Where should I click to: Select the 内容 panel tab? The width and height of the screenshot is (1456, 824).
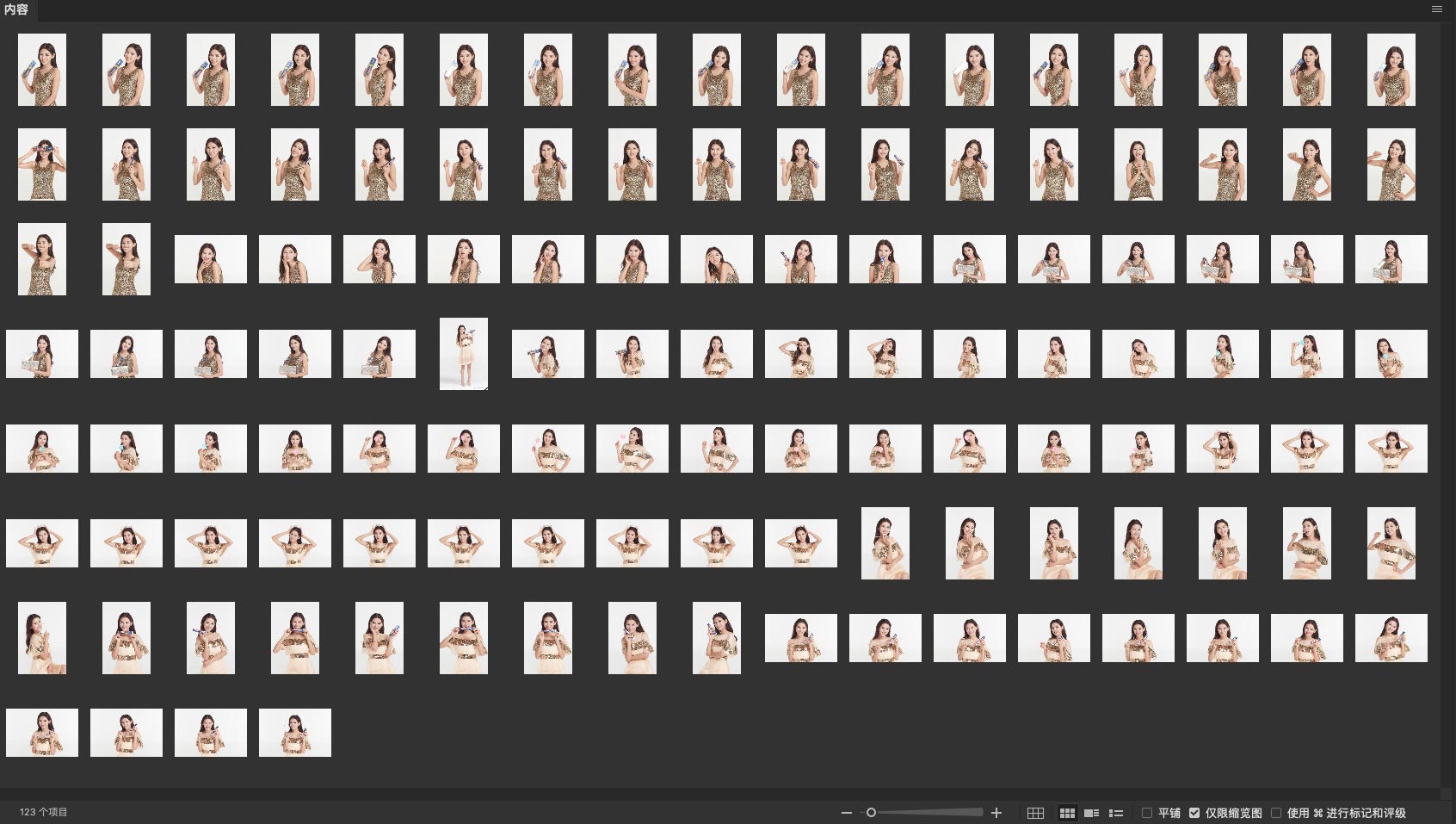[16, 10]
